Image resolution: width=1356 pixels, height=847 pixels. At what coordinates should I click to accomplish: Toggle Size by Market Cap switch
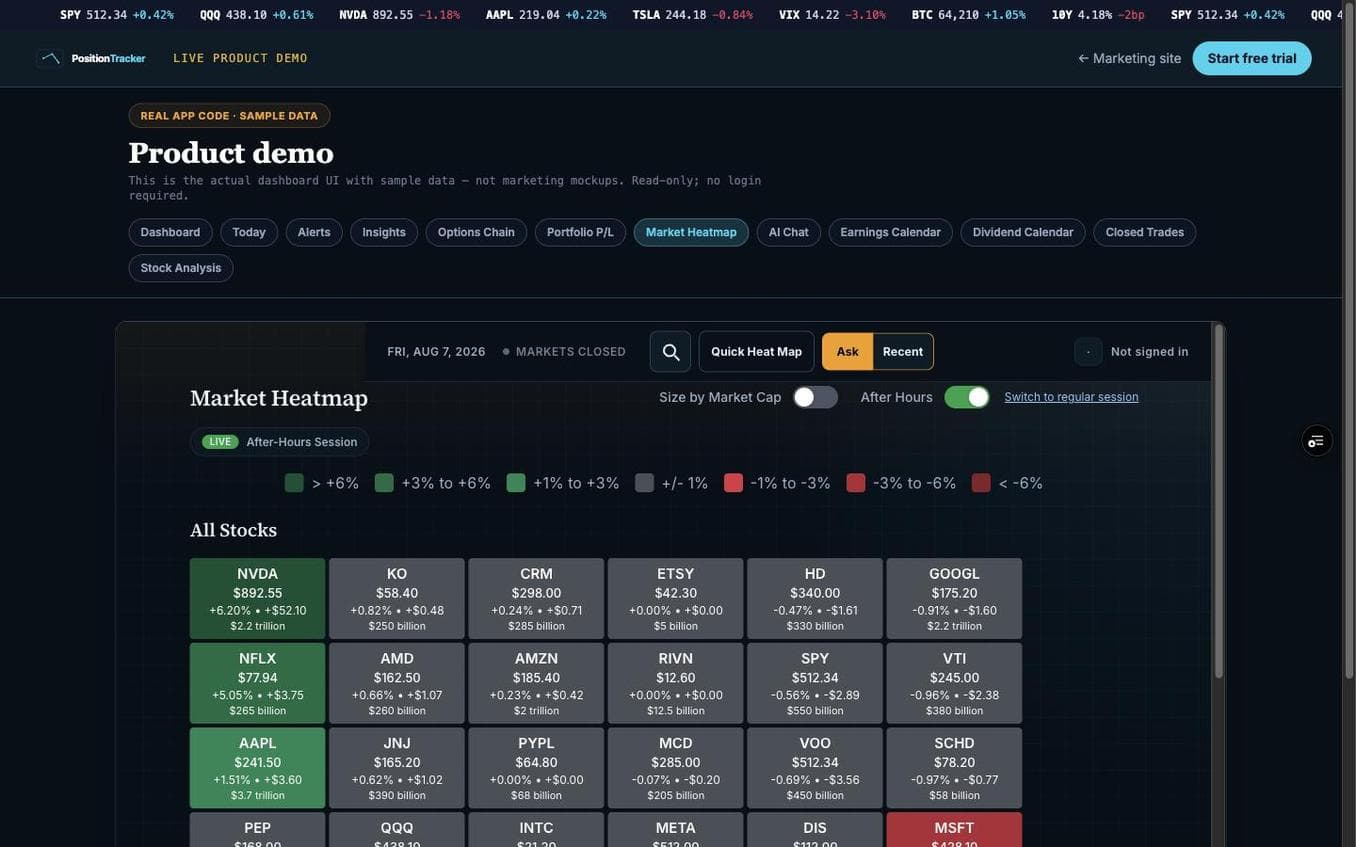(x=816, y=397)
